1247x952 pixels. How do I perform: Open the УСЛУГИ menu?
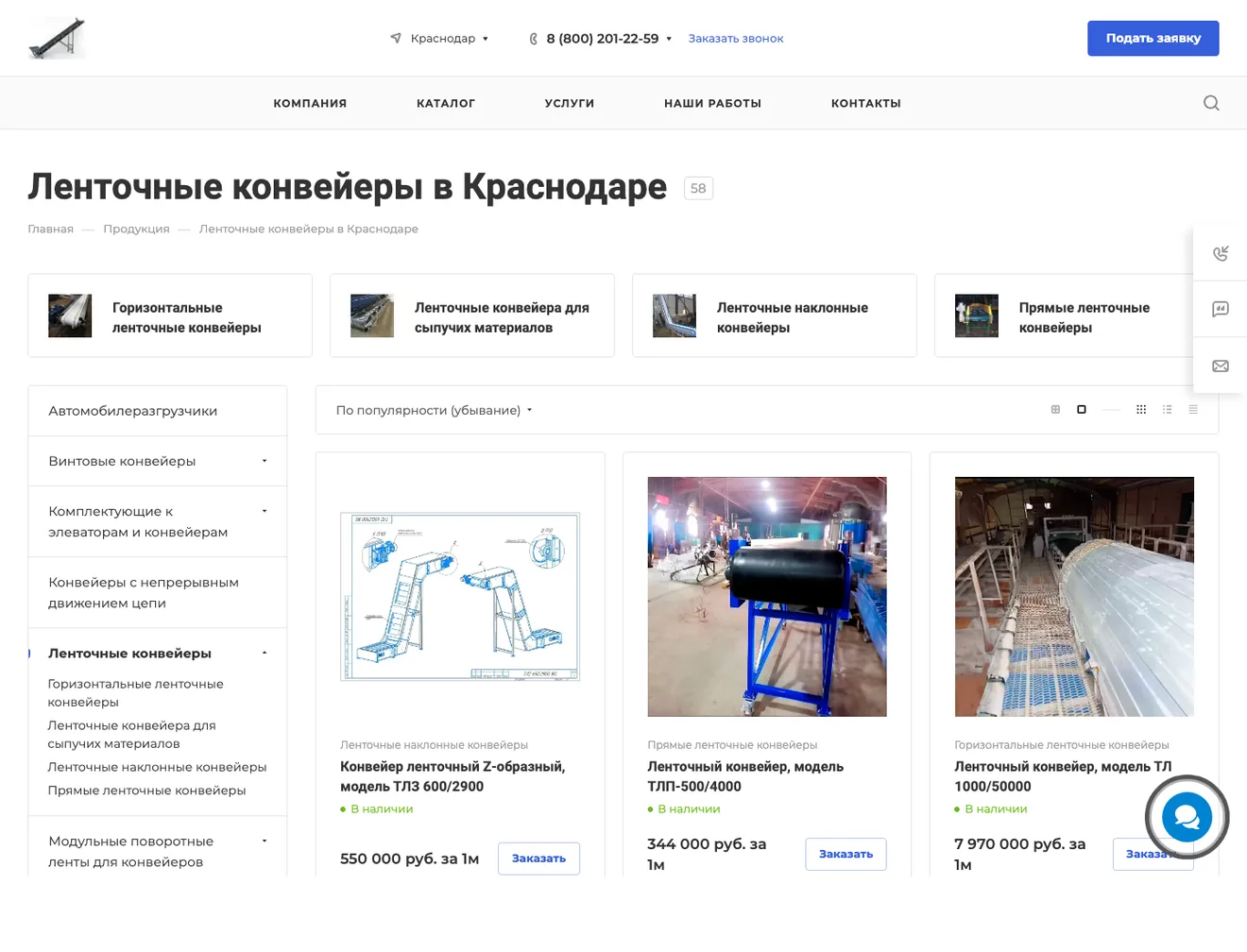click(570, 103)
